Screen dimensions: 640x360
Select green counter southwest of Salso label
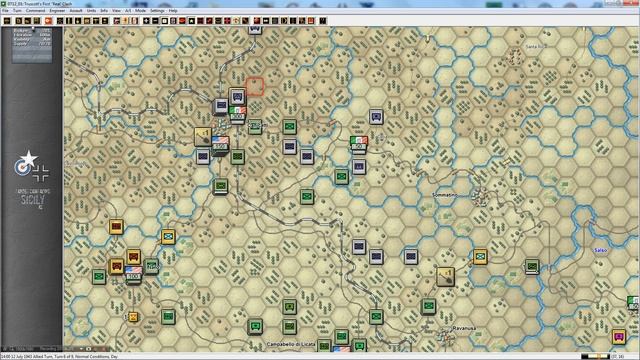click(x=532, y=267)
